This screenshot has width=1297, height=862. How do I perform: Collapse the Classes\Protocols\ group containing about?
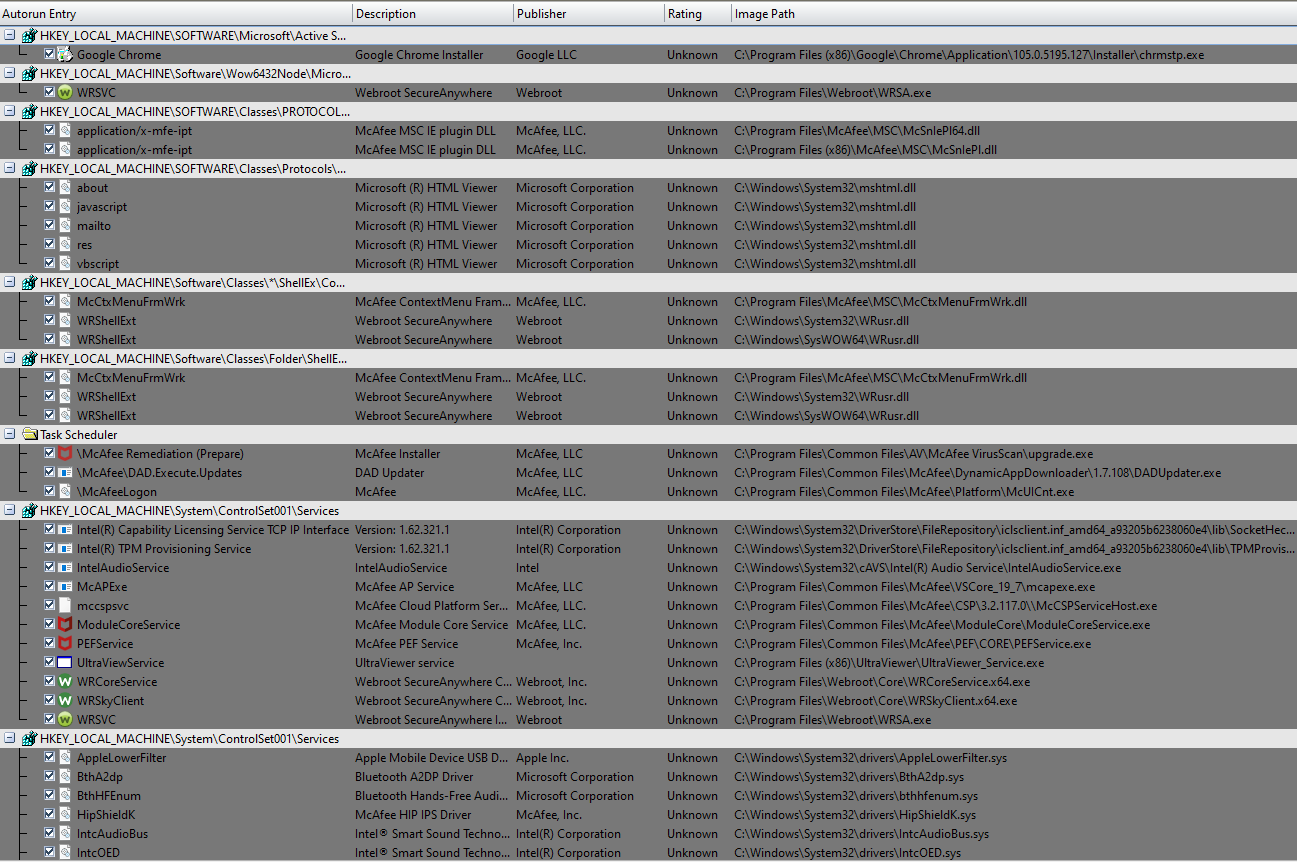pyautogui.click(x=9, y=168)
